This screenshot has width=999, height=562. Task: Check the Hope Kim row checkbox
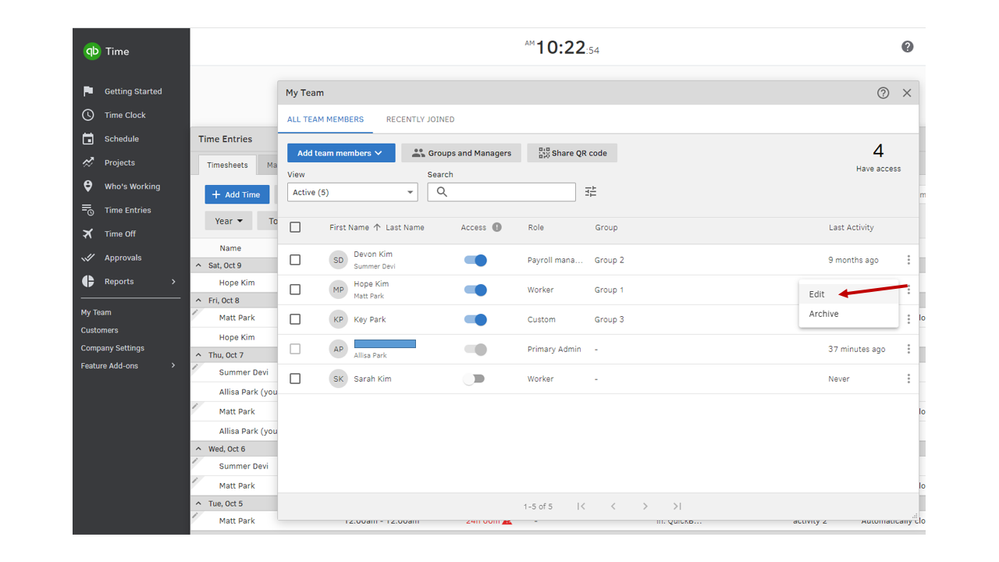pyautogui.click(x=295, y=290)
